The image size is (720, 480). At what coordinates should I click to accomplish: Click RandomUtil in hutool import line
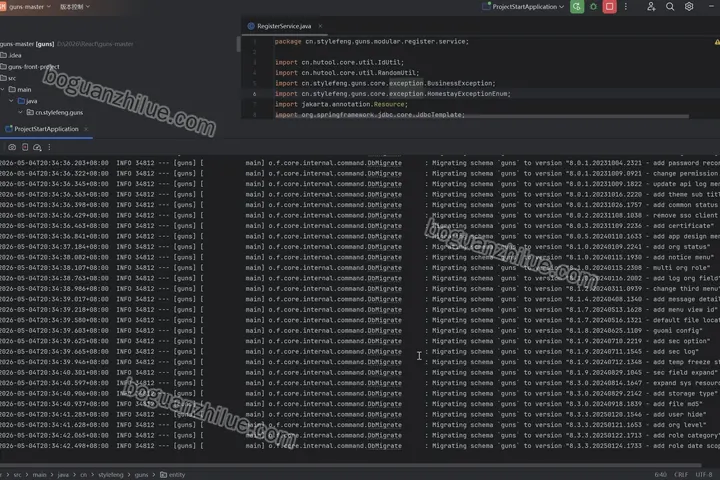pos(396,73)
